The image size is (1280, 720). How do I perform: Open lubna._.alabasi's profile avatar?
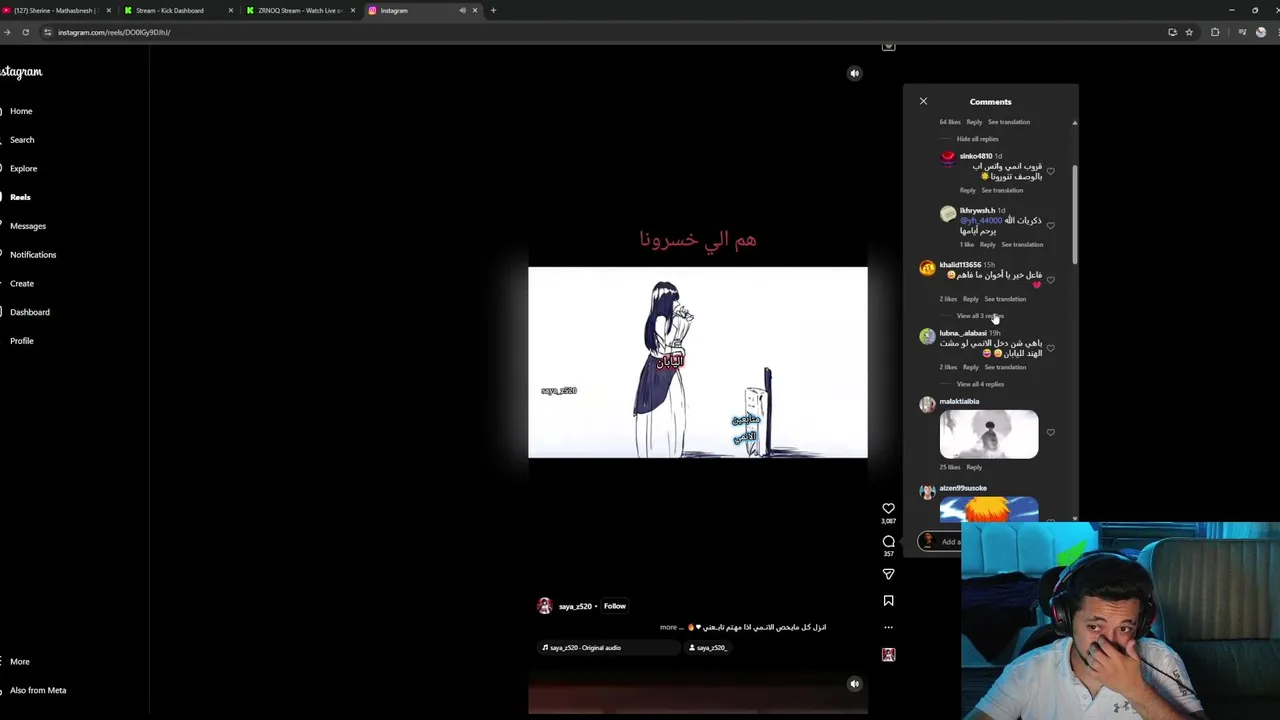pos(927,336)
